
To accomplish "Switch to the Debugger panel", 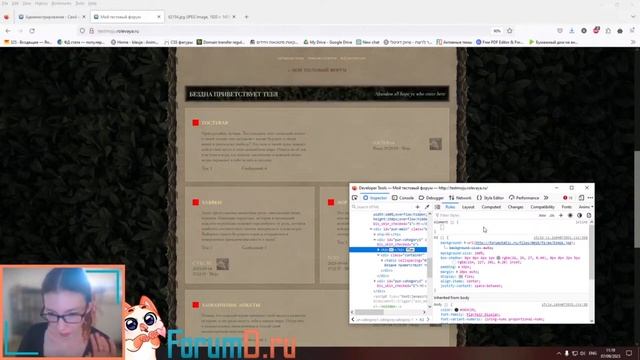I will coord(431,198).
